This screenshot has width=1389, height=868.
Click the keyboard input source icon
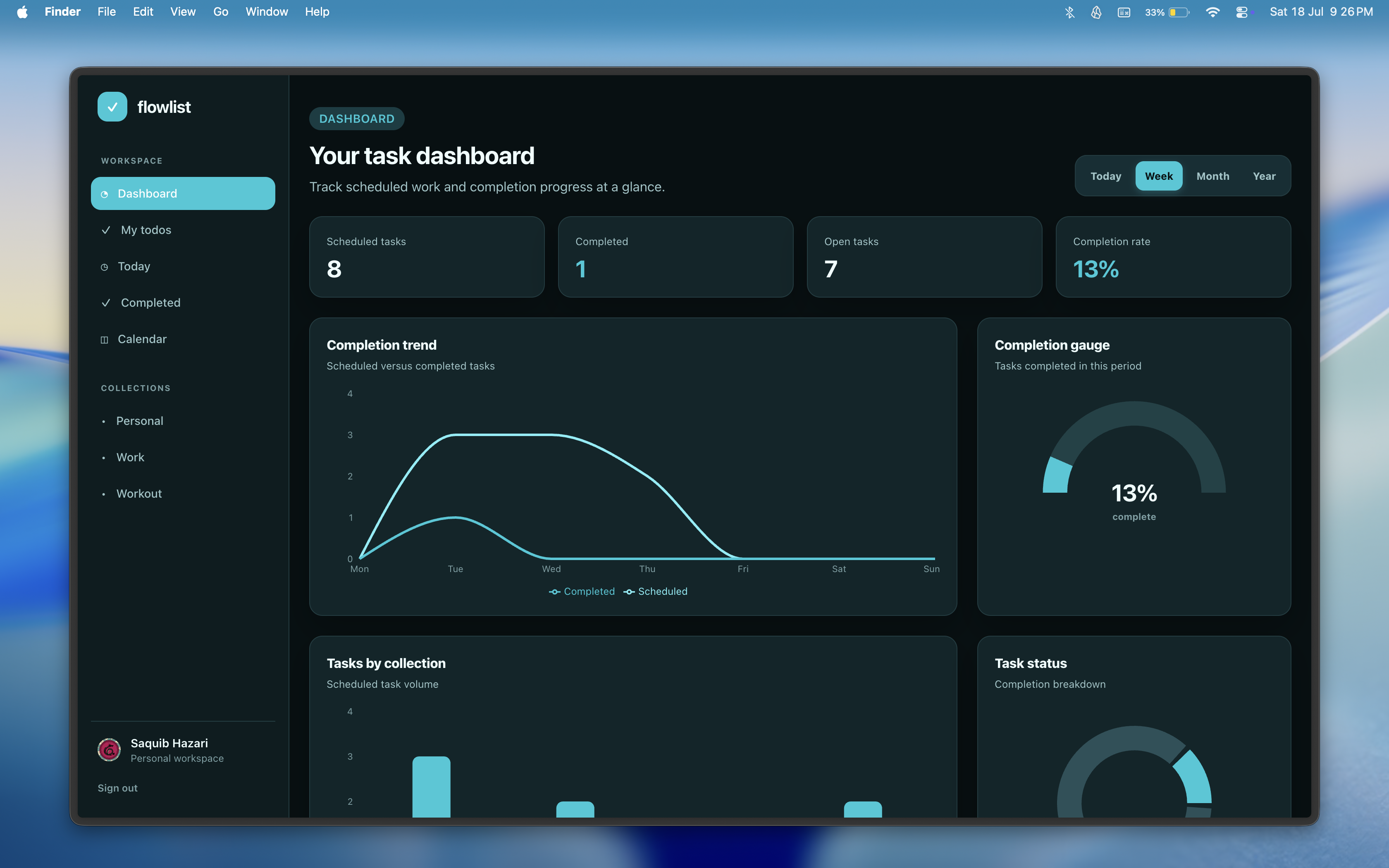(x=1124, y=12)
